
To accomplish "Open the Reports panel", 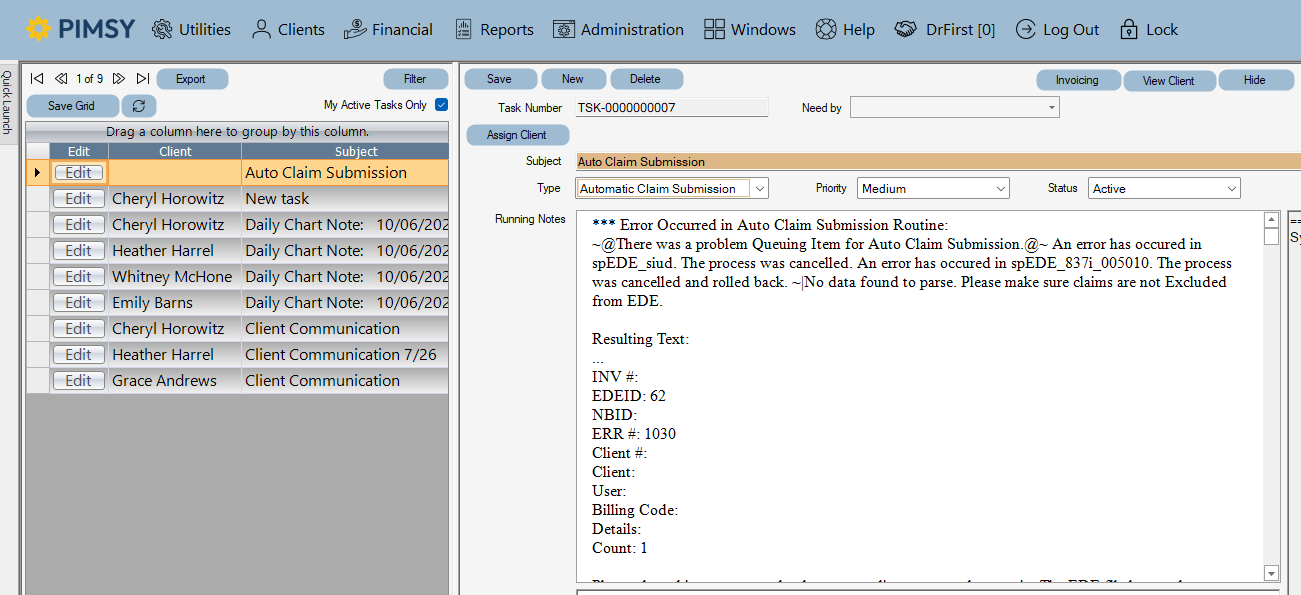I will pyautogui.click(x=493, y=29).
